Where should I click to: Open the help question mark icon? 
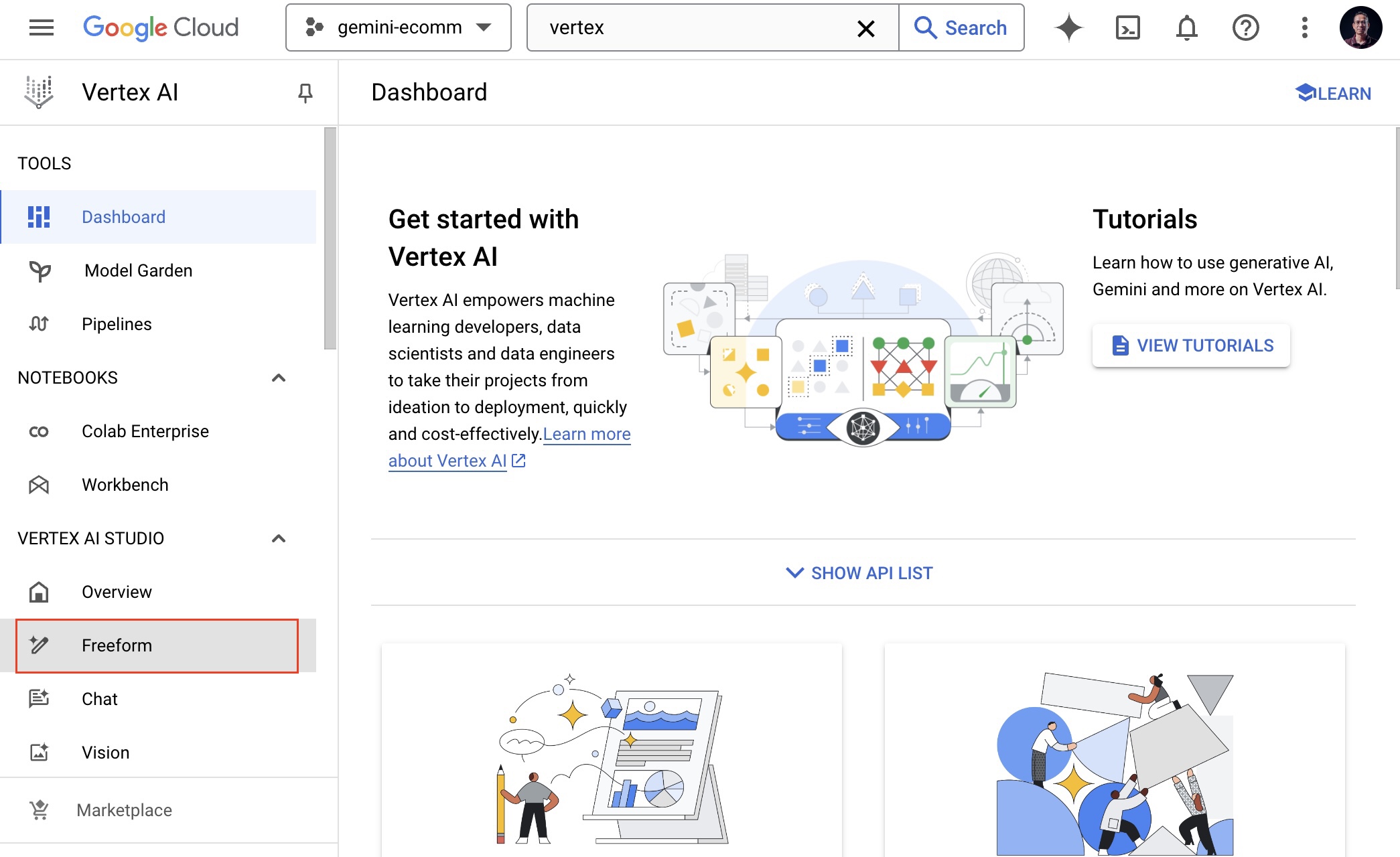point(1245,27)
